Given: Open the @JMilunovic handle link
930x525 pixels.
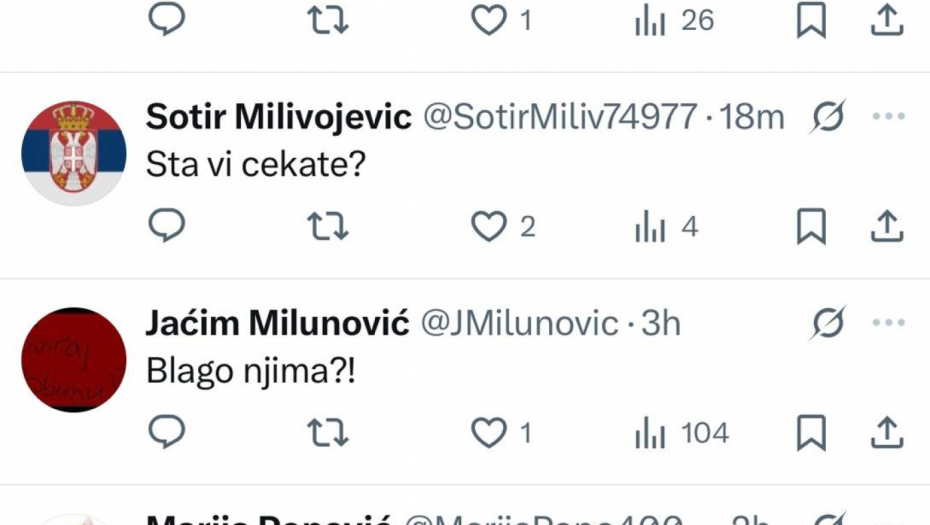Looking at the screenshot, I should click(x=520, y=324).
